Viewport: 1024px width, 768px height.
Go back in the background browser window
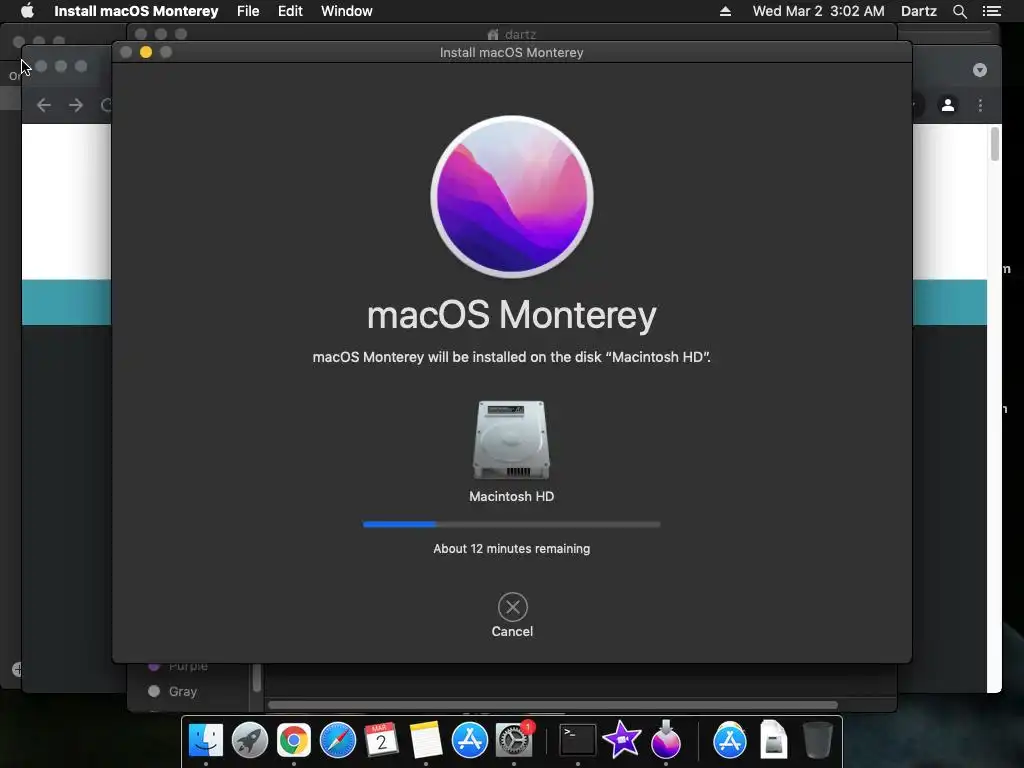pyautogui.click(x=44, y=104)
